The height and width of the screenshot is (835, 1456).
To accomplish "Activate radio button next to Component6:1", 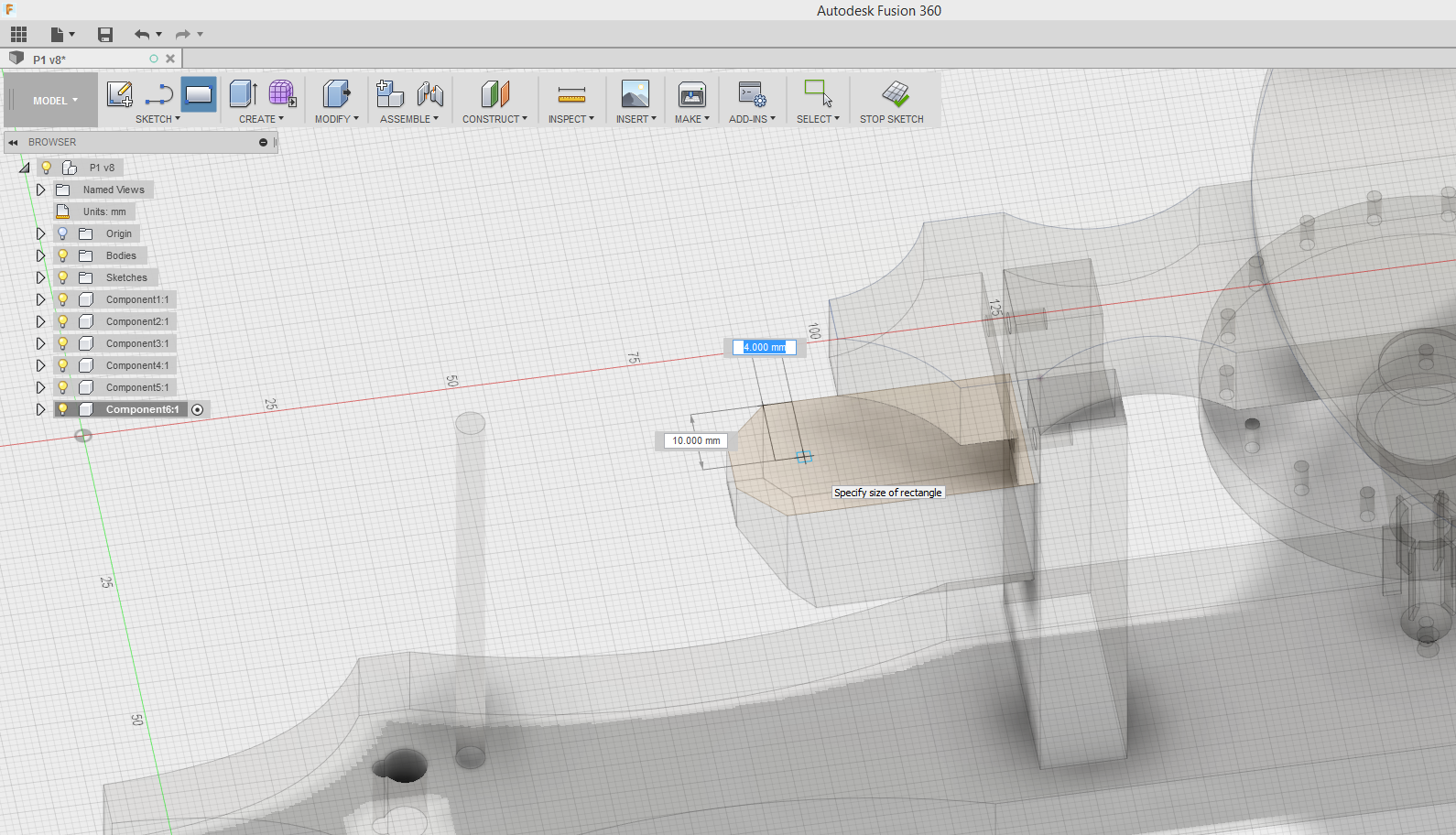I will click(x=197, y=409).
